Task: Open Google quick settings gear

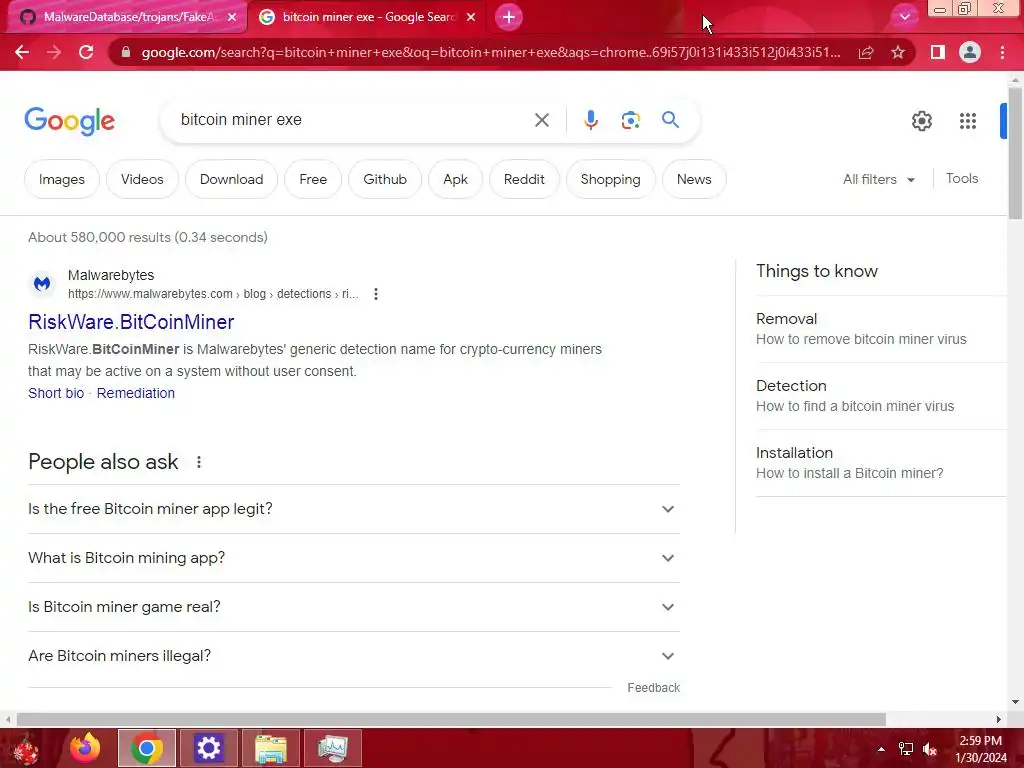Action: 921,121
